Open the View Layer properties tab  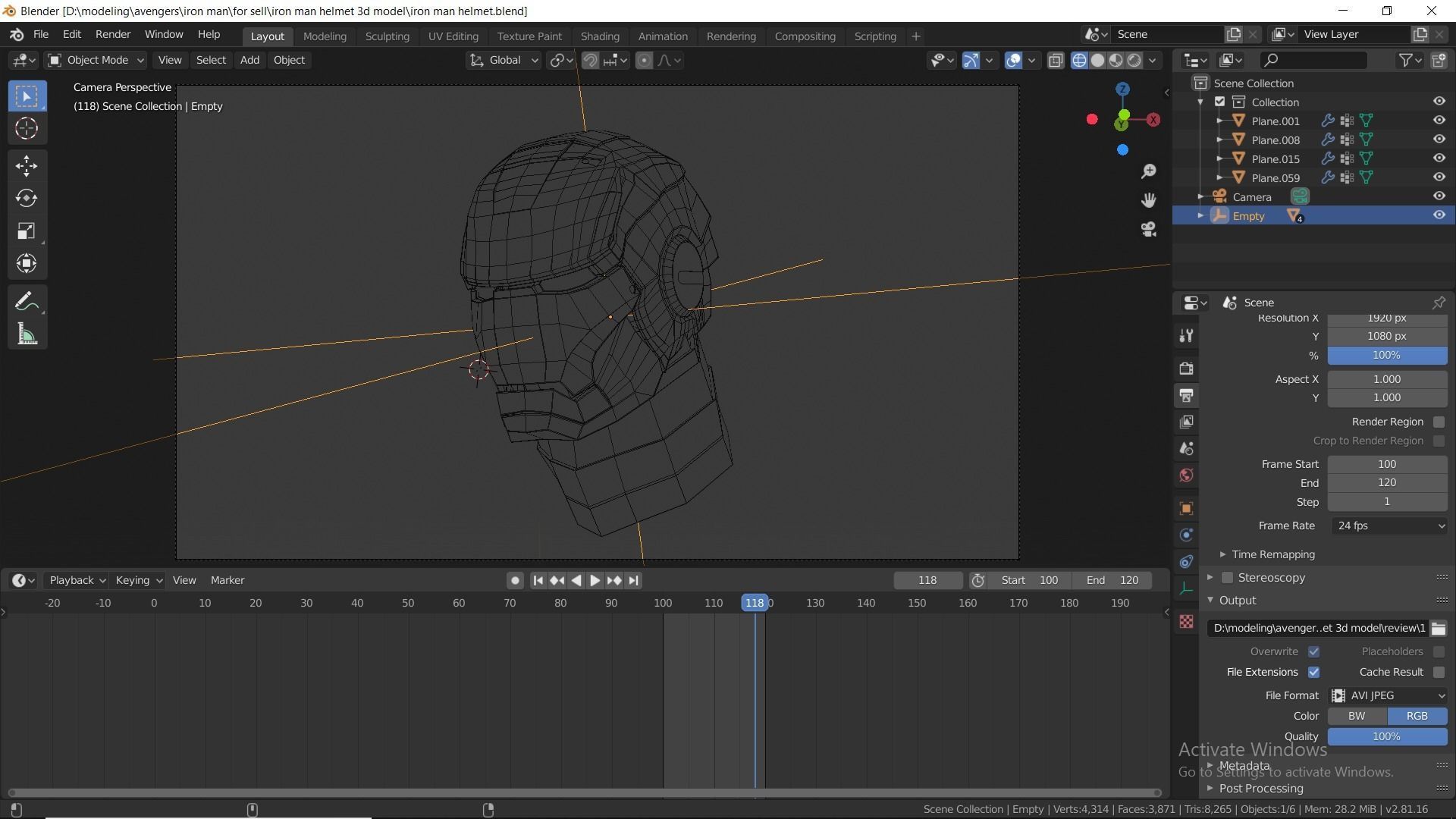click(1187, 422)
